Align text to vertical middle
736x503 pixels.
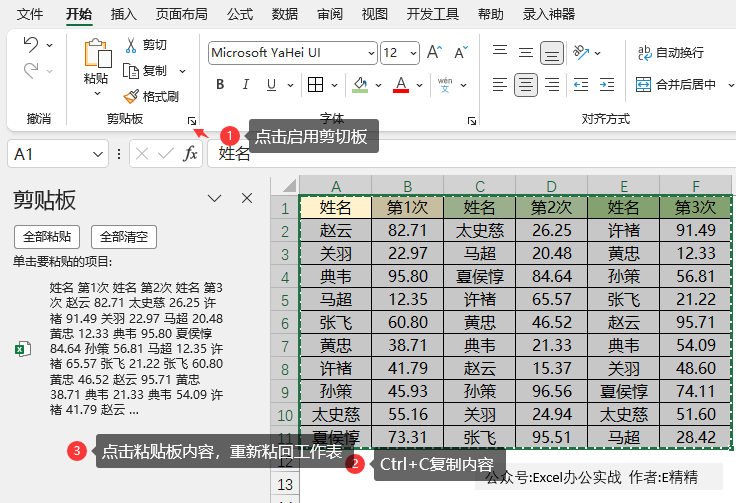click(526, 53)
